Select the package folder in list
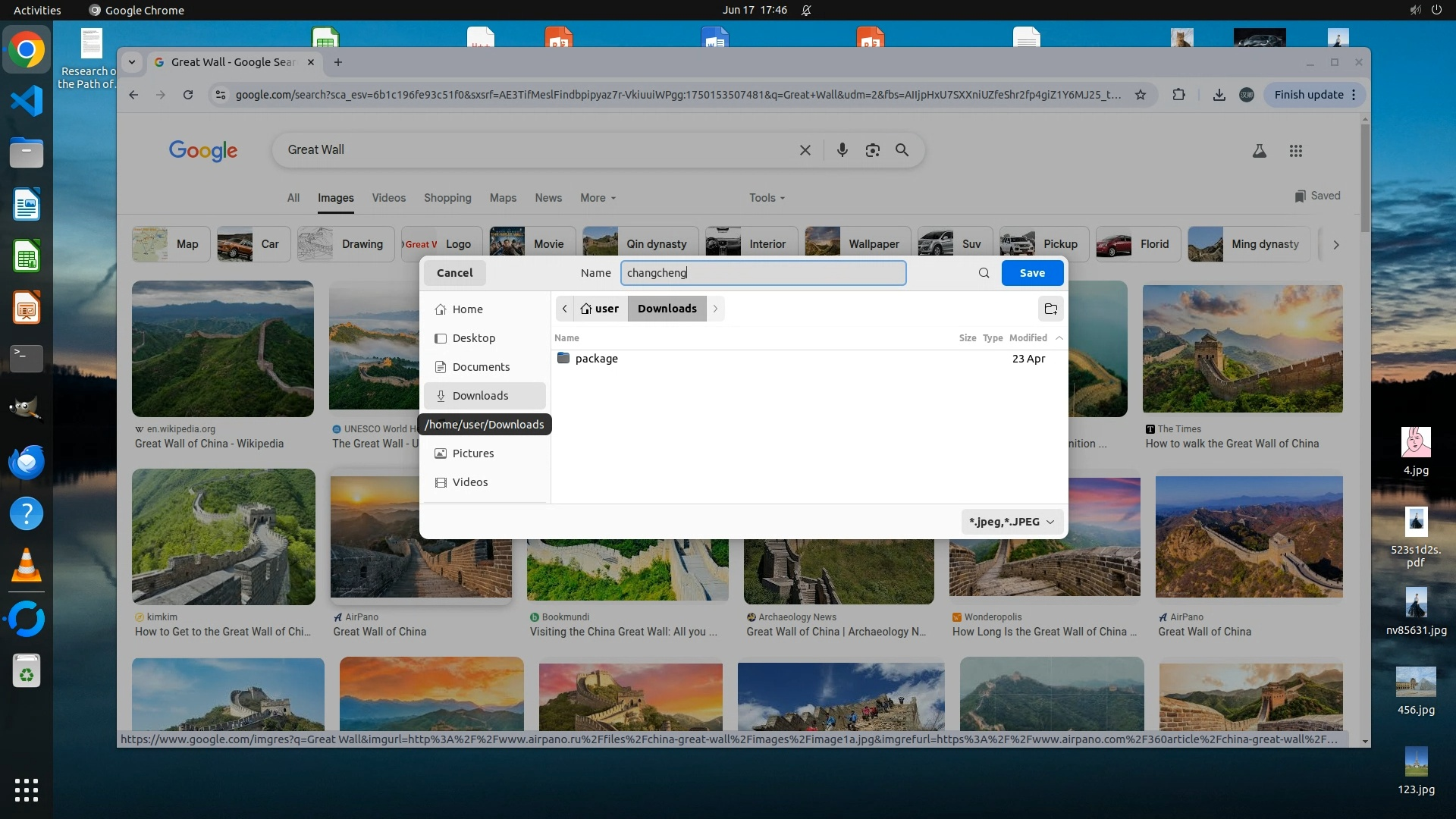The width and height of the screenshot is (1456, 819). click(x=596, y=359)
